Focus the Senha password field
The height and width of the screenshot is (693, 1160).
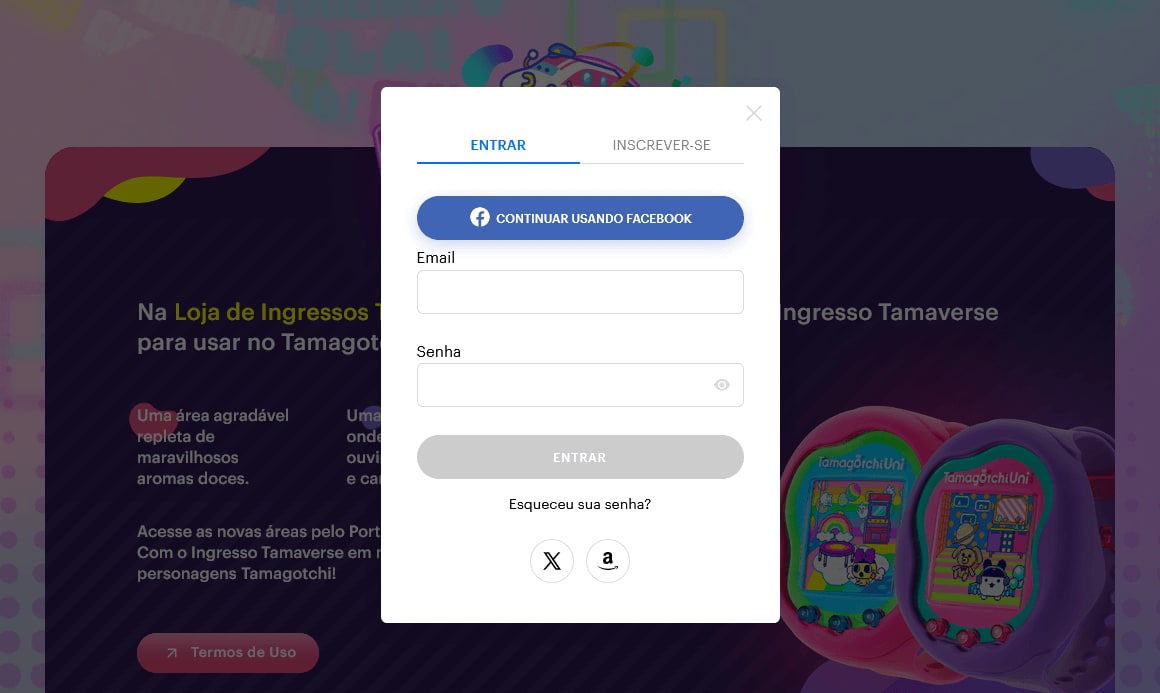pyautogui.click(x=580, y=385)
